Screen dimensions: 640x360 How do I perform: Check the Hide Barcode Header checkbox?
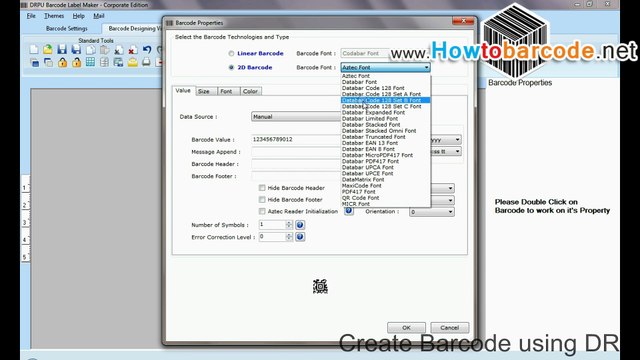[262, 188]
